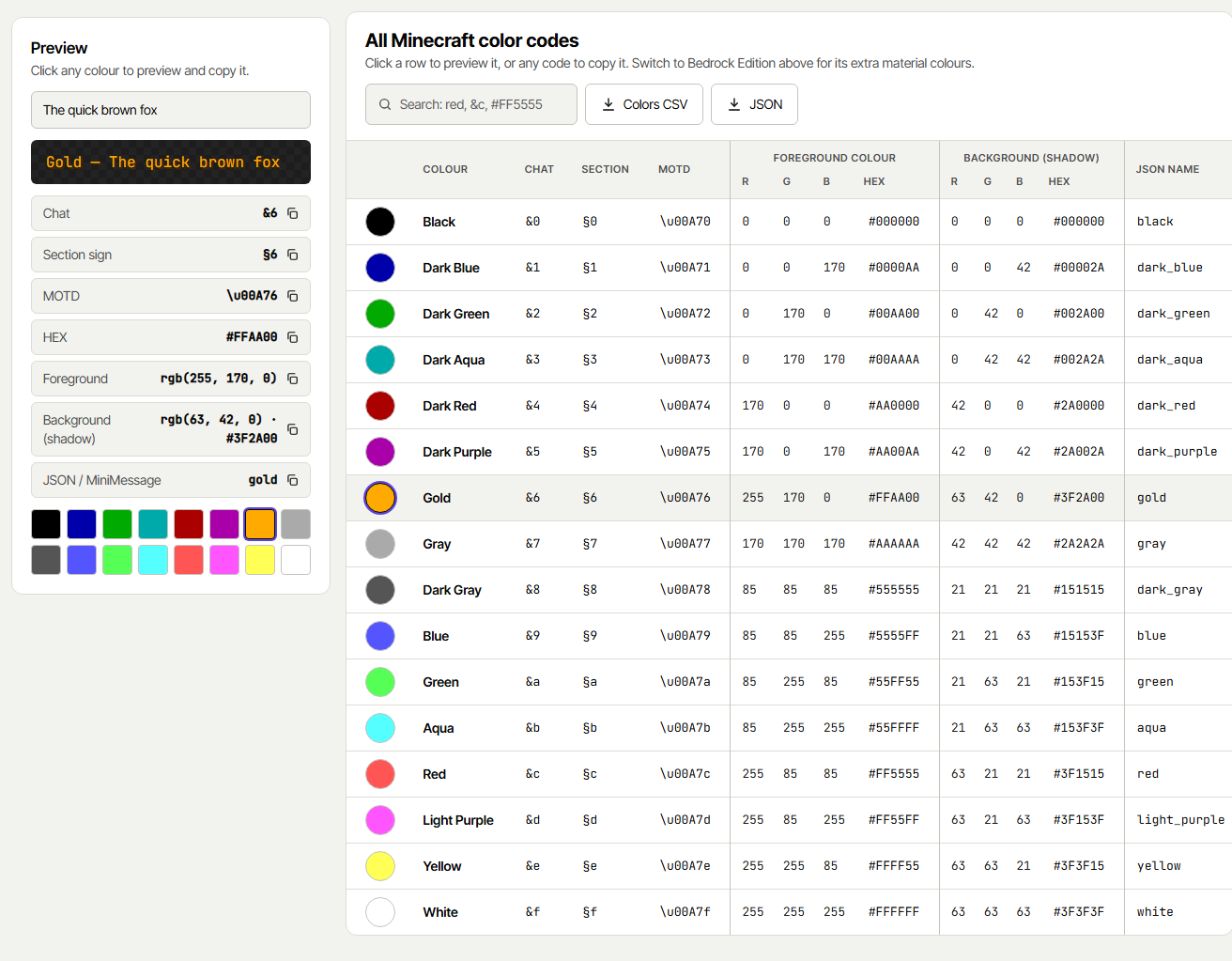Copy the foreground hex #AAAAAA for Gray
Viewport: 1232px width, 961px height.
[894, 544]
